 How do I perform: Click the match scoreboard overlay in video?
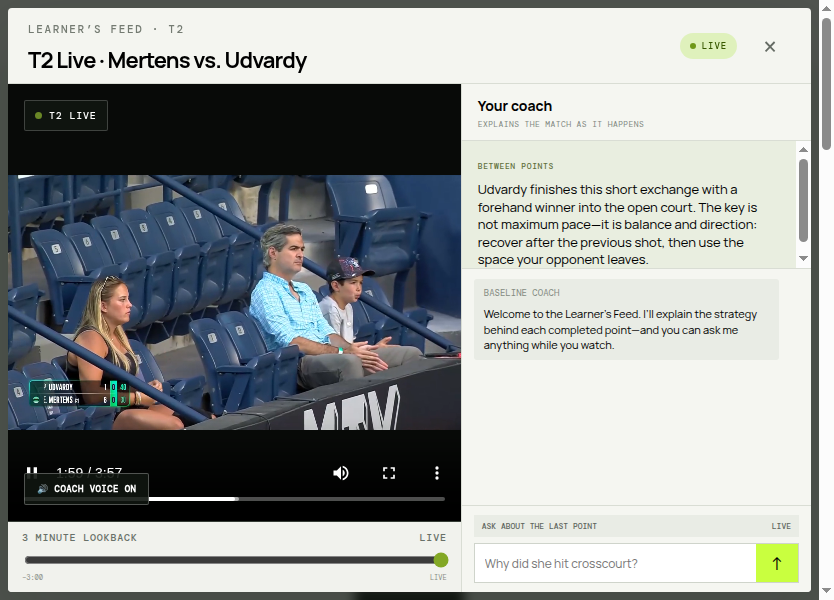tap(79, 394)
